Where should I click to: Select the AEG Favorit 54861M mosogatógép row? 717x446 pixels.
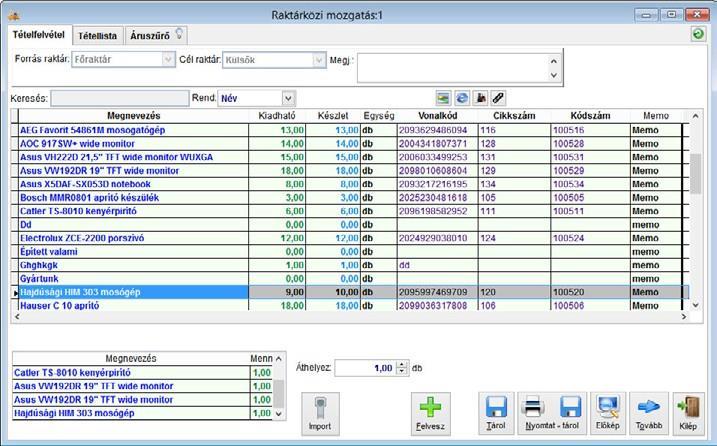tap(350, 130)
